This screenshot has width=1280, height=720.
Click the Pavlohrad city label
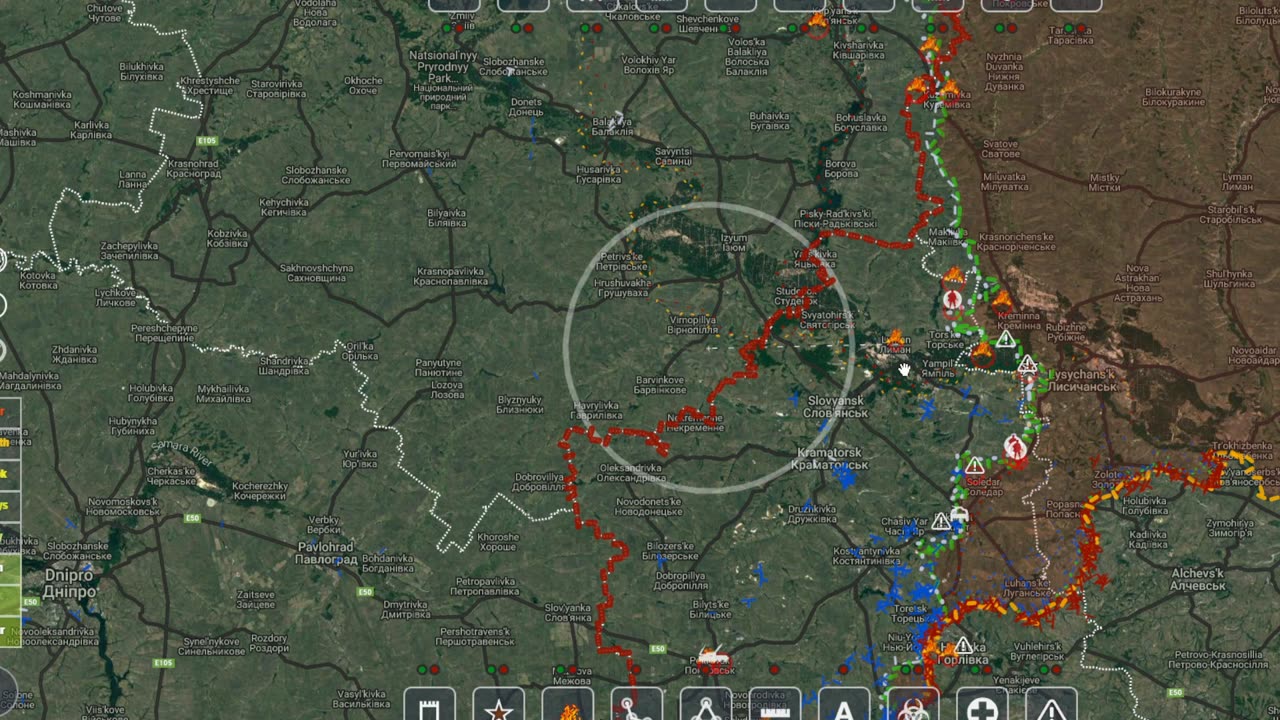point(327,553)
